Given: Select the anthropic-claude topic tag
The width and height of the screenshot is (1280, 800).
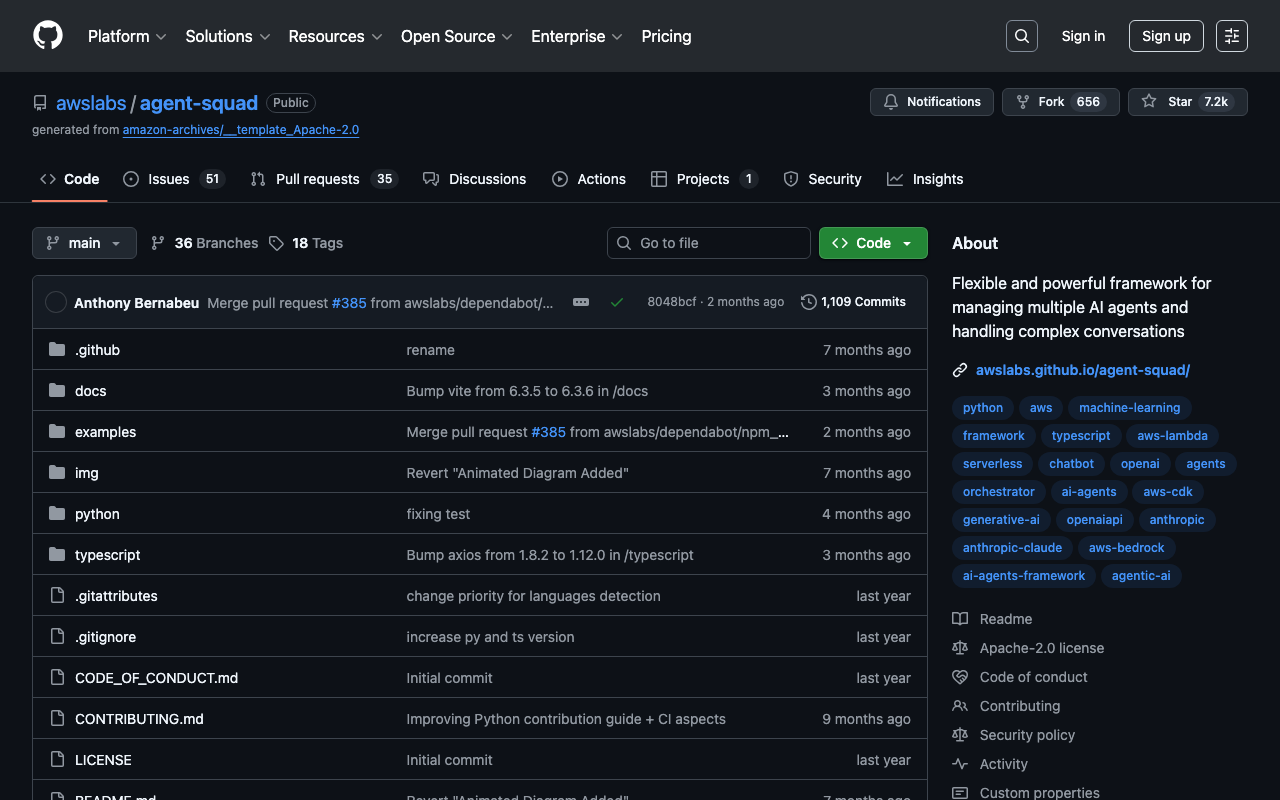Looking at the screenshot, I should [x=1012, y=548].
